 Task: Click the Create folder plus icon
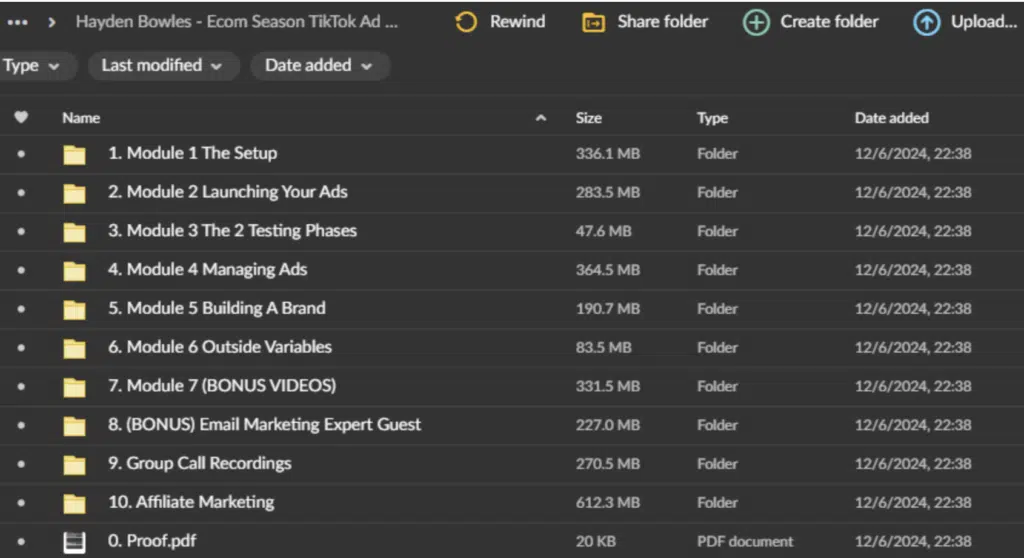(756, 23)
